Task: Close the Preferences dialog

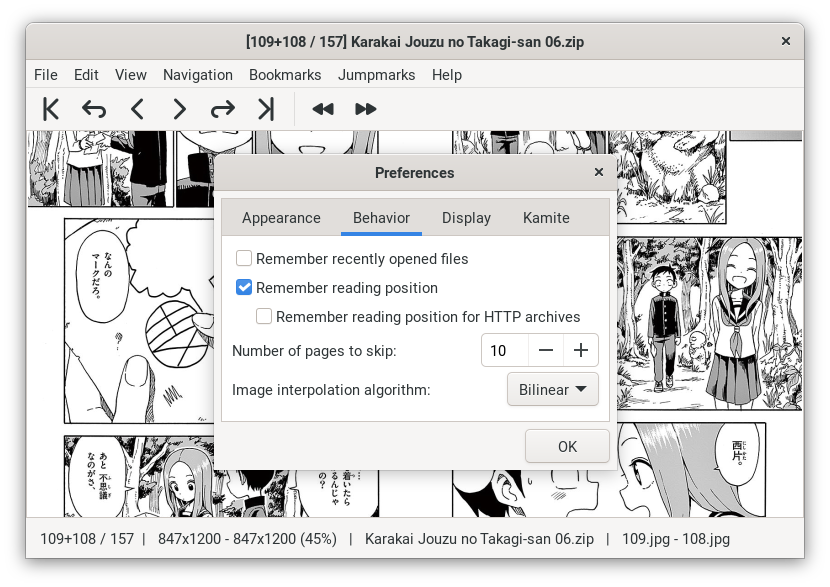Action: [599, 172]
